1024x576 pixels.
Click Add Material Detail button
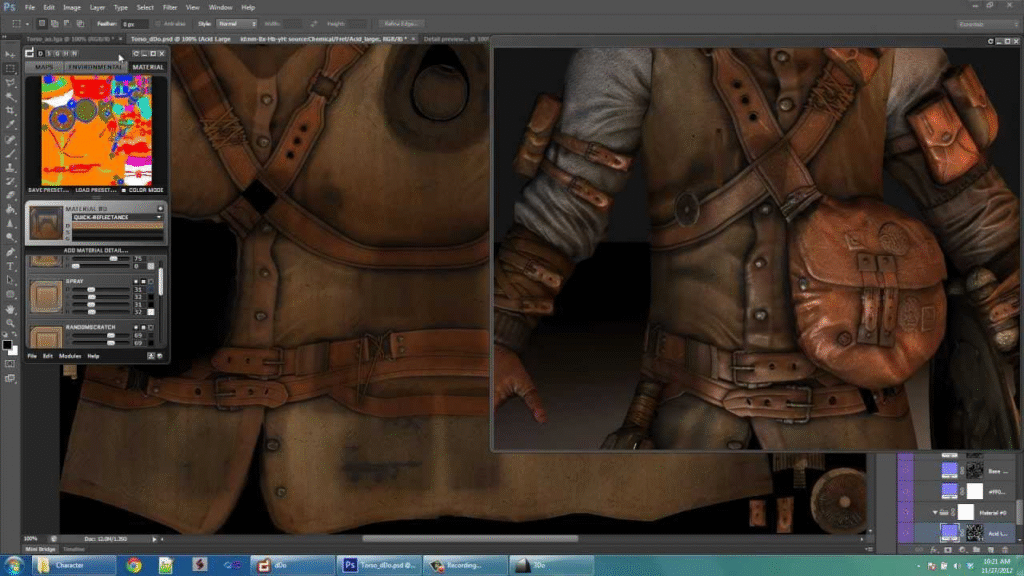click(96, 249)
